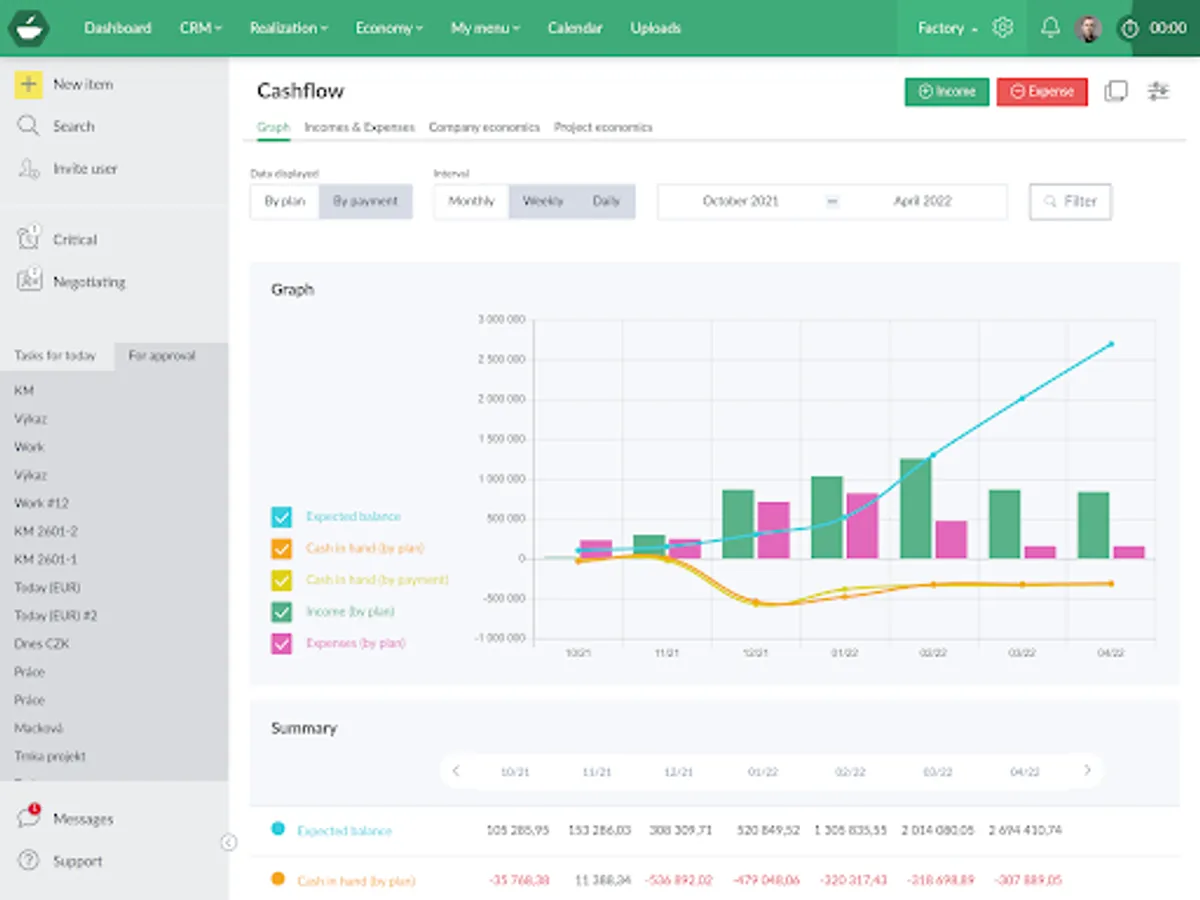The image size is (1200, 900).
Task: Switch to Company economics tab
Action: pyautogui.click(x=484, y=127)
